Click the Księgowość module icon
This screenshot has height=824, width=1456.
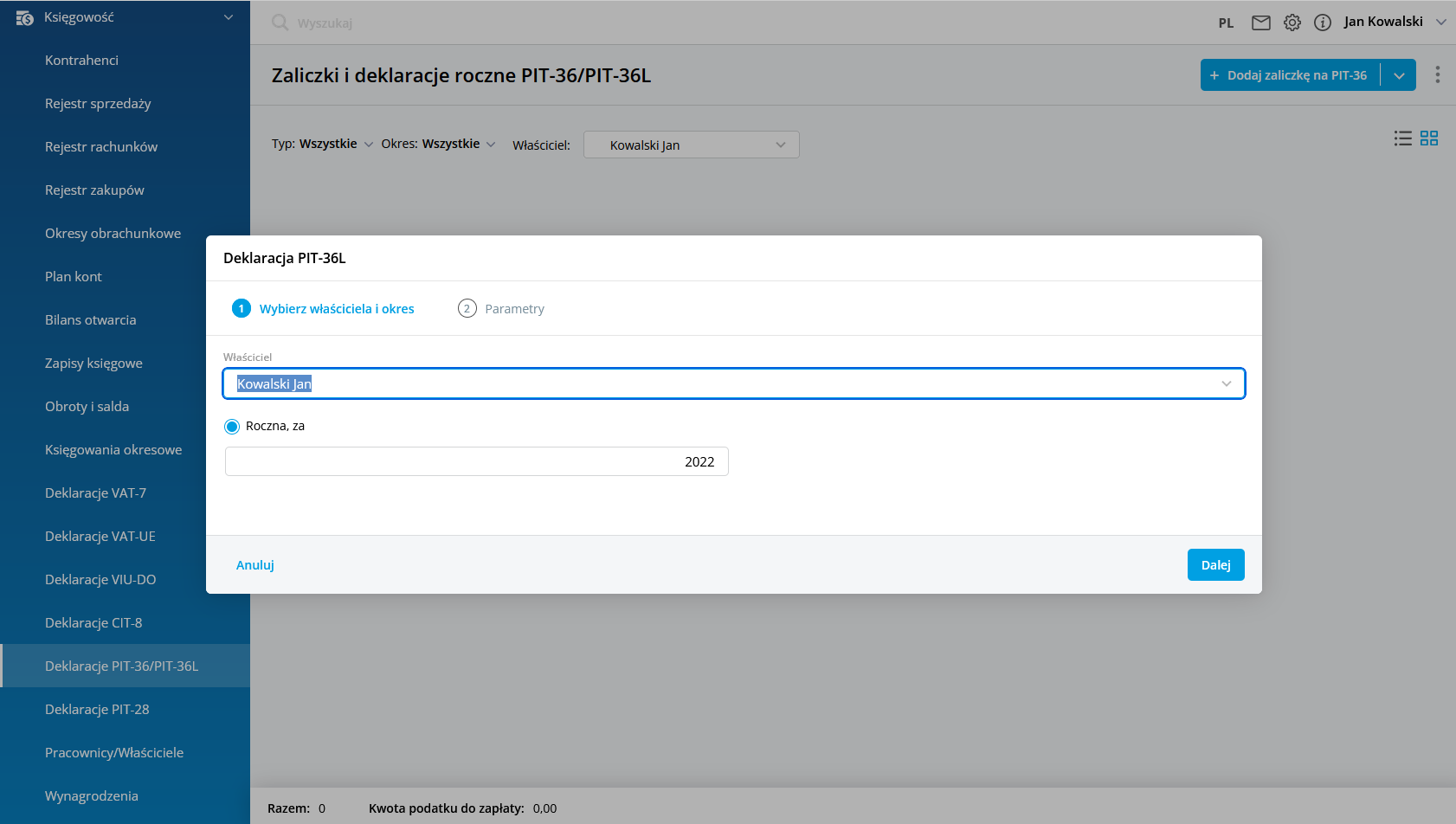click(x=24, y=17)
